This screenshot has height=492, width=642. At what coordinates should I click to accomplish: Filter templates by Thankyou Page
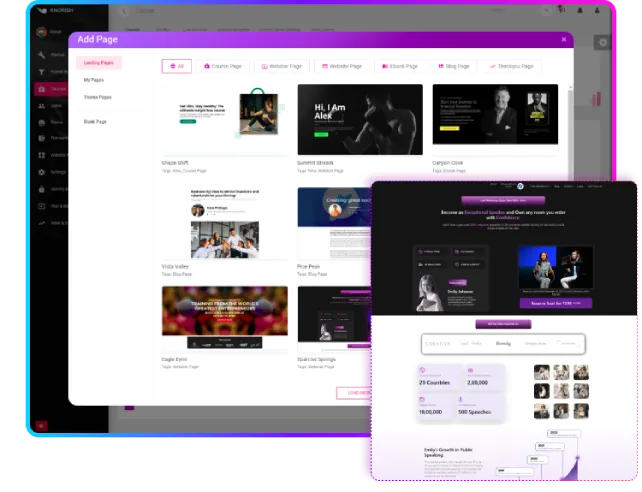[511, 66]
